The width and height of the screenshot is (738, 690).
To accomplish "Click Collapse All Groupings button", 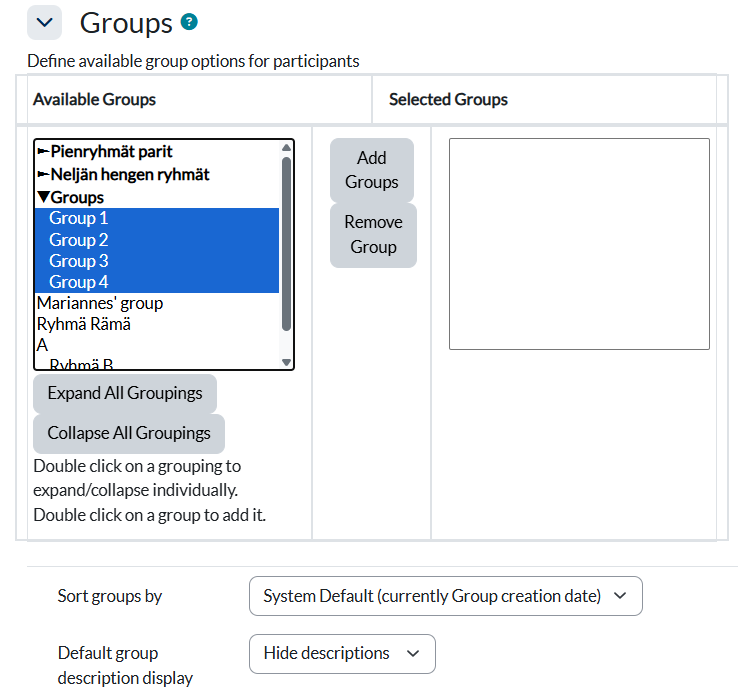I will (x=129, y=433).
